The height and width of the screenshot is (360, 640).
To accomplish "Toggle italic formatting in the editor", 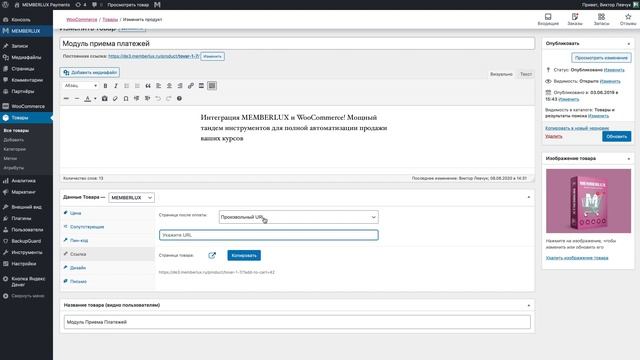I will [116, 86].
